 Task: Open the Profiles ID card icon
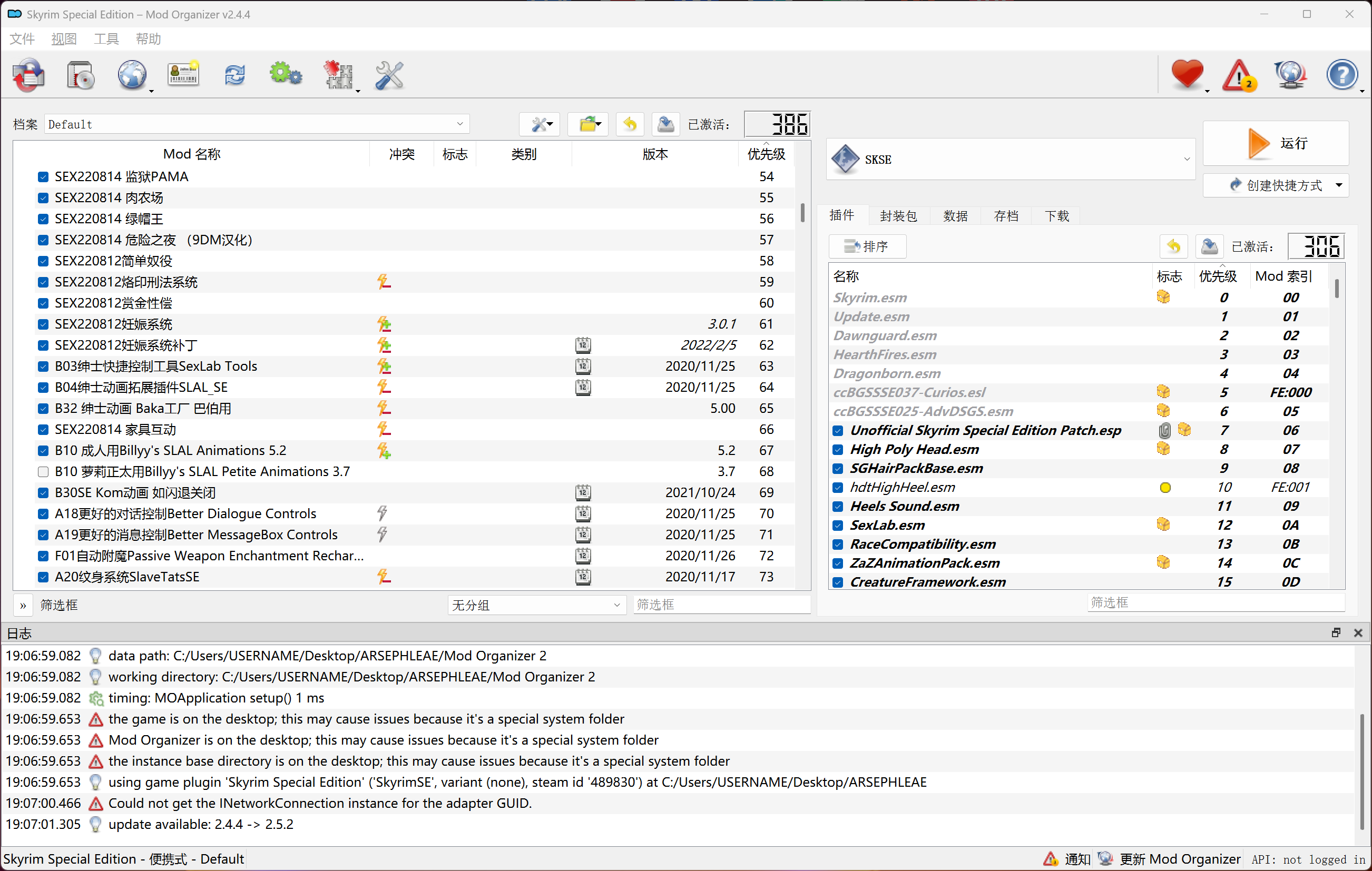coord(183,75)
